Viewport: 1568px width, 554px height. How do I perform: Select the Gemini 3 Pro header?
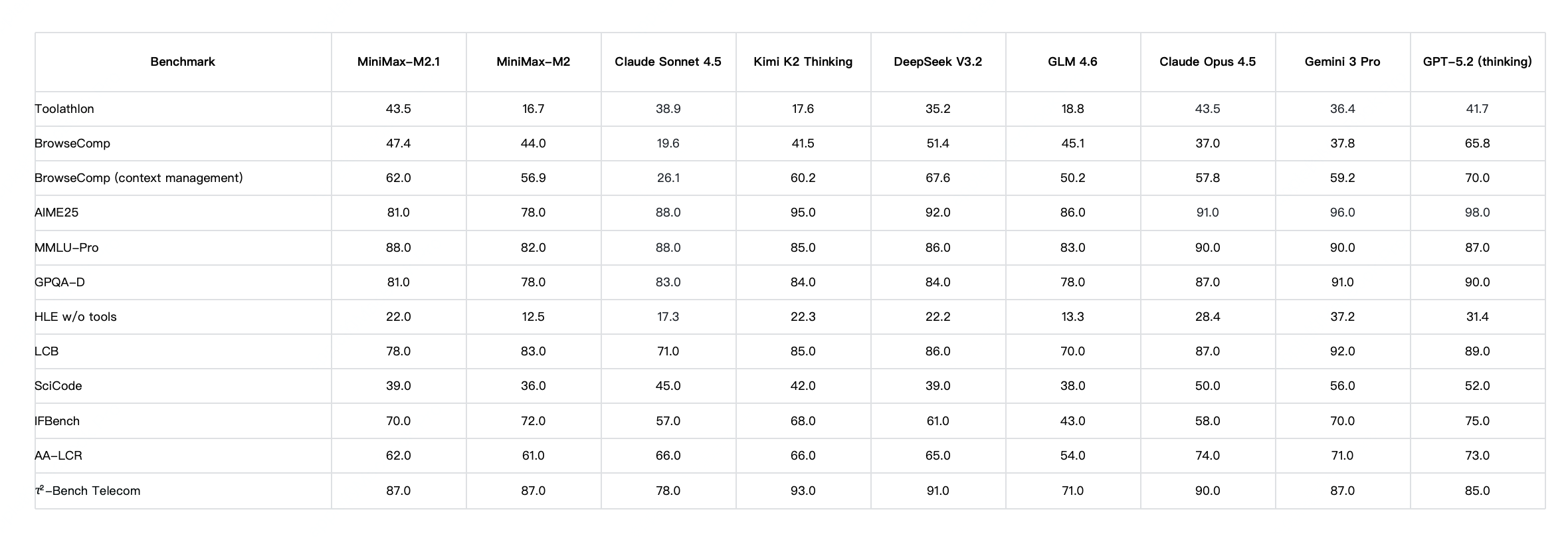[x=1342, y=62]
